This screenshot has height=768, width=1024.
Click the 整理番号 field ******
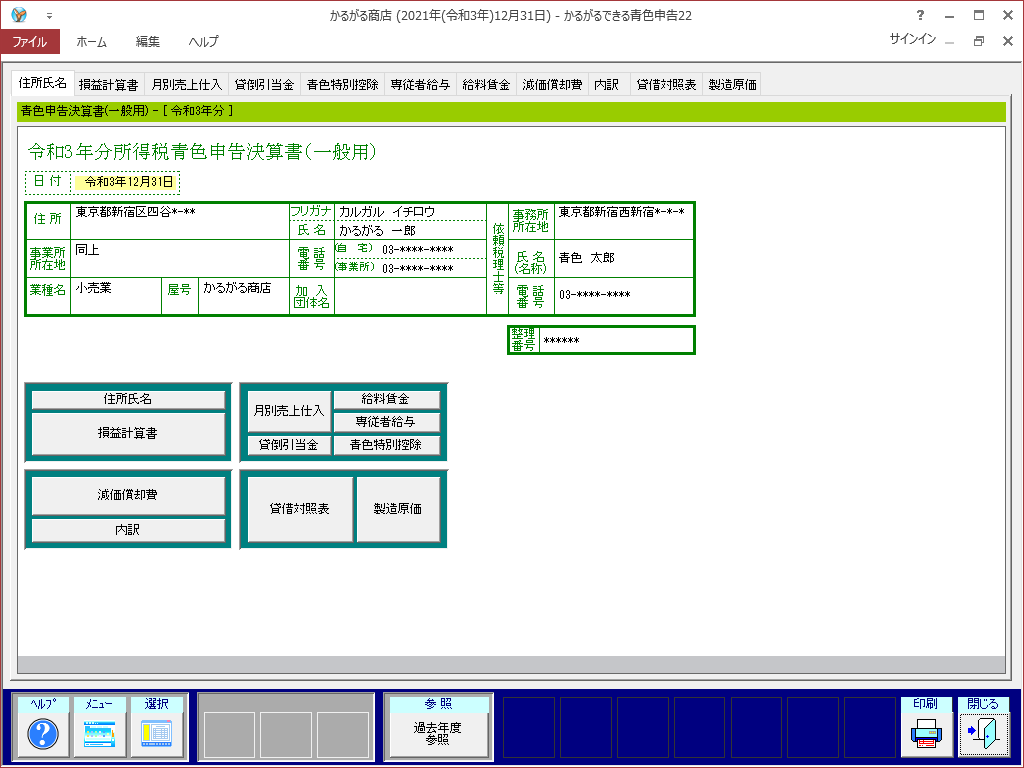coord(616,340)
